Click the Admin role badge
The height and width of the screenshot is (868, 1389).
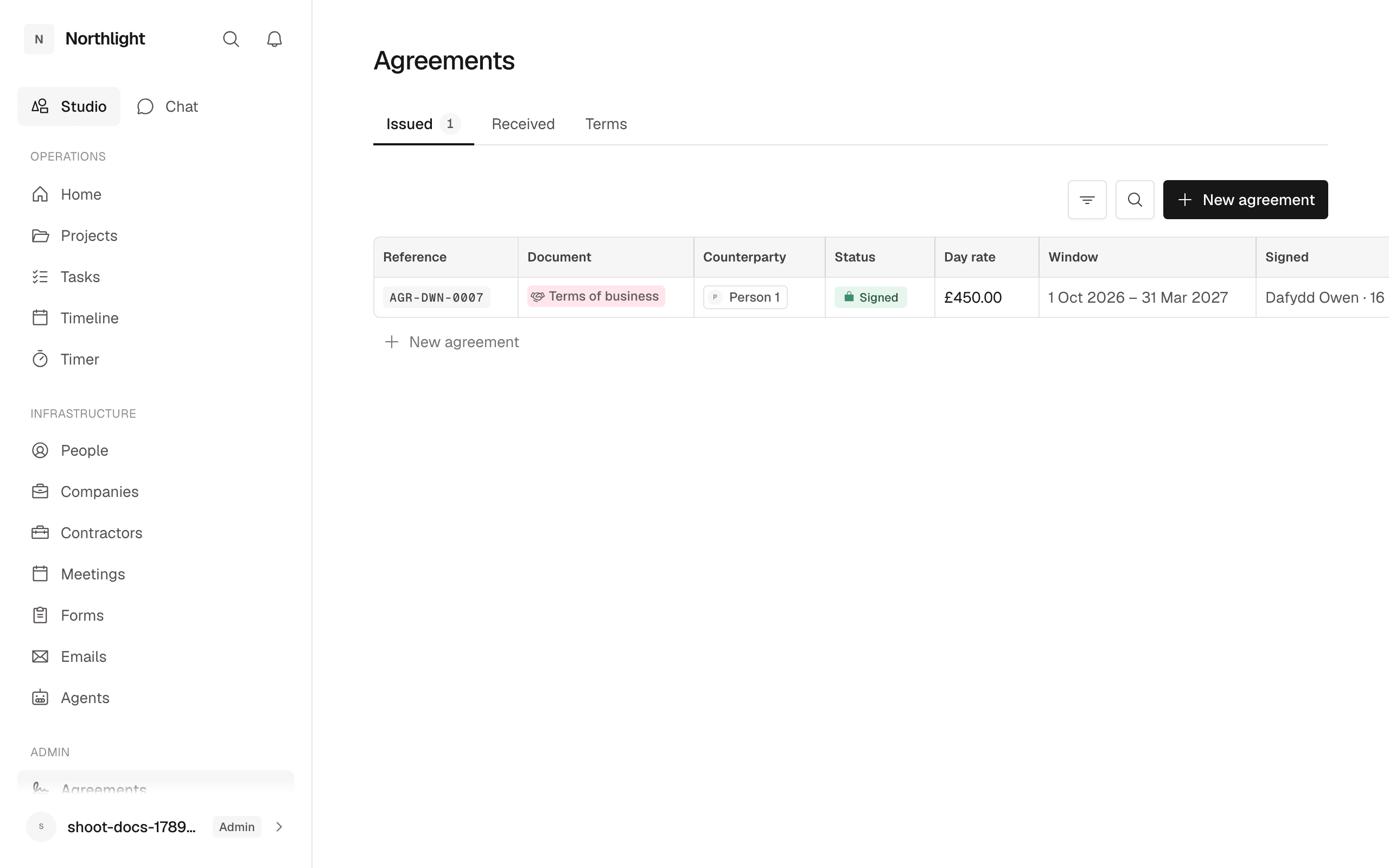pos(237,827)
